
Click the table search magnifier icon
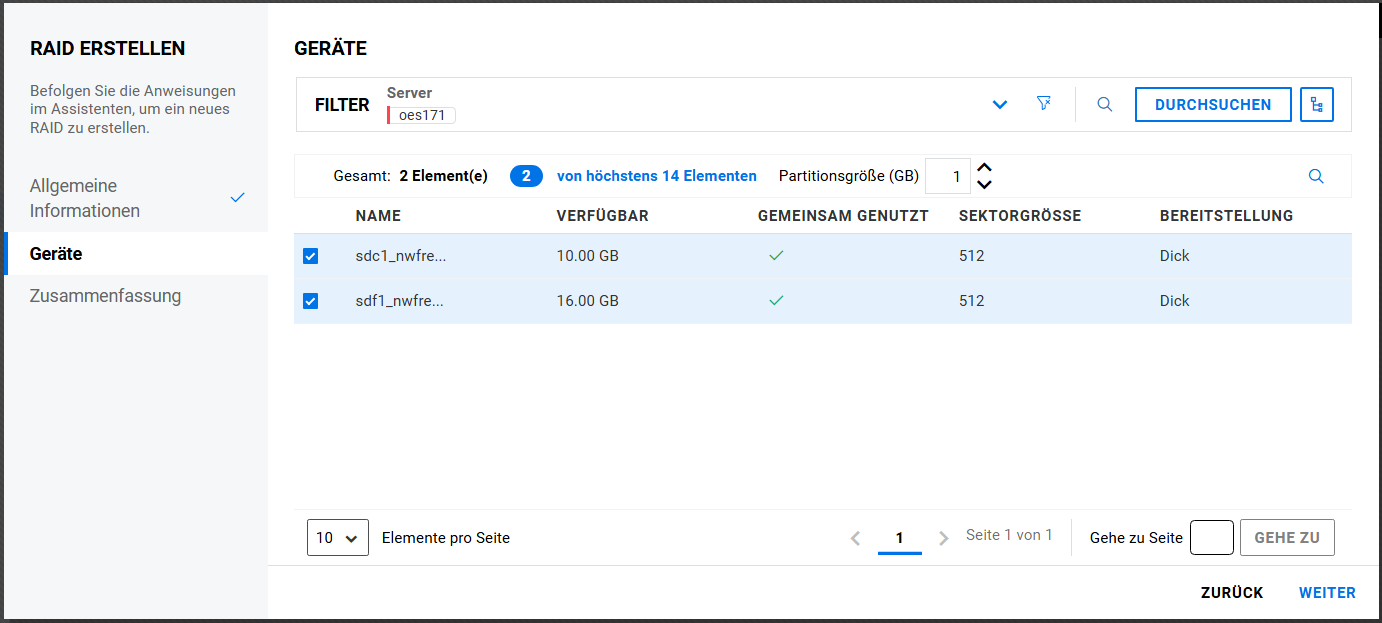pyautogui.click(x=1316, y=176)
